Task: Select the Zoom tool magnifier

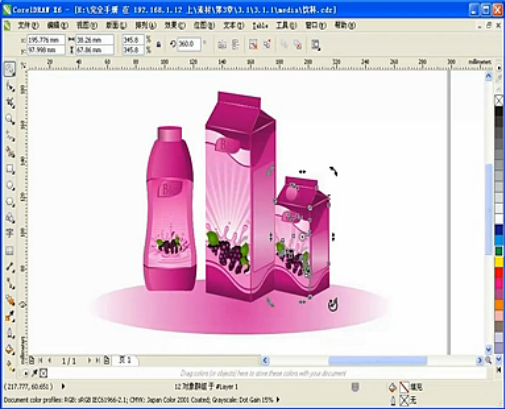Action: coord(10,119)
